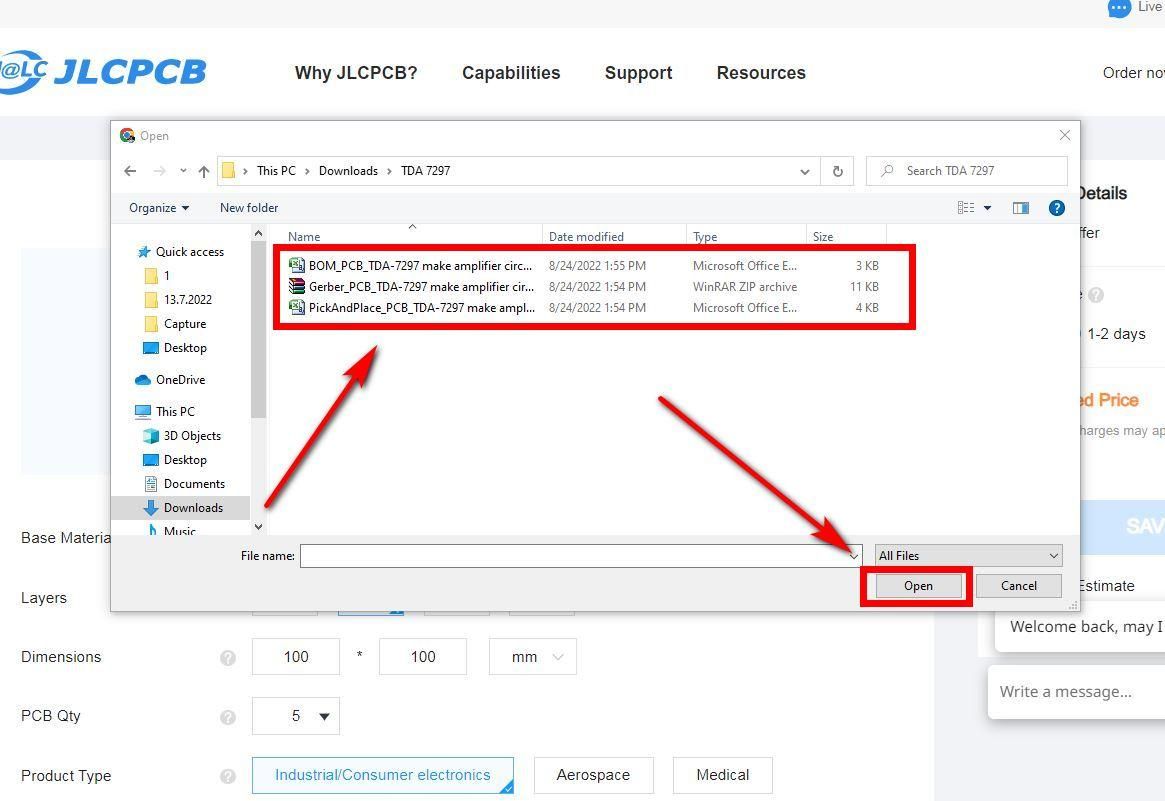Open 3D Objects folder
The width and height of the screenshot is (1165, 801).
tap(182, 436)
